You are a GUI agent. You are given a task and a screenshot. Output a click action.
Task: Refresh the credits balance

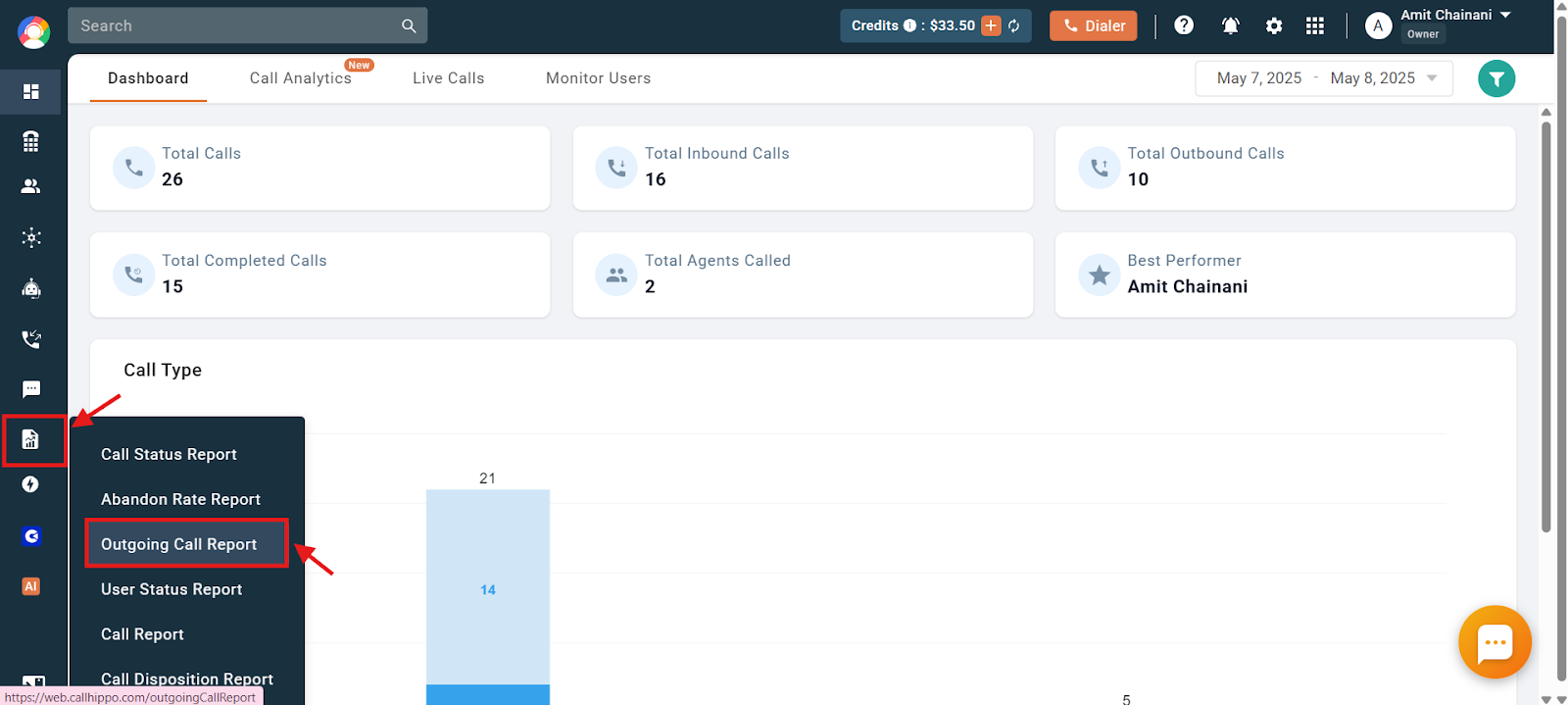click(1014, 25)
